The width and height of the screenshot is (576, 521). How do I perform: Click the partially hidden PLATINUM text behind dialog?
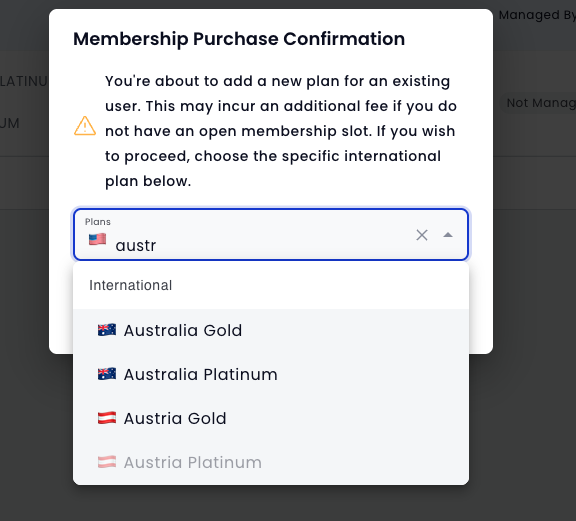click(x=24, y=81)
